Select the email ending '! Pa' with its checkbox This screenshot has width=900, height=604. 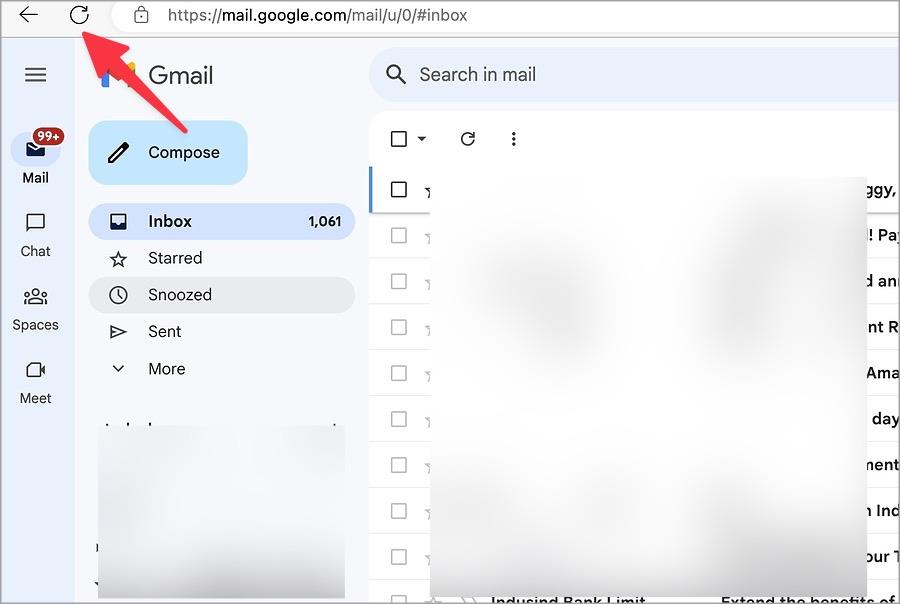click(399, 235)
